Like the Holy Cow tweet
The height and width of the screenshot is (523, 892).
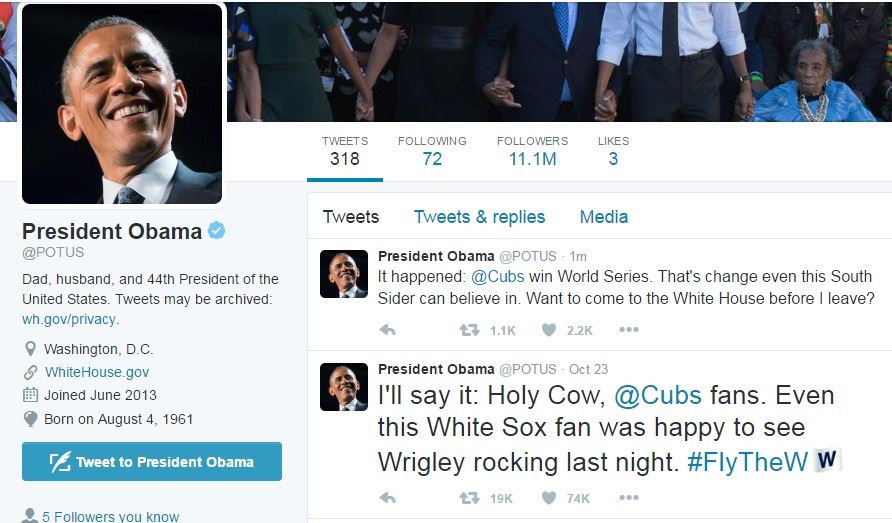[549, 498]
